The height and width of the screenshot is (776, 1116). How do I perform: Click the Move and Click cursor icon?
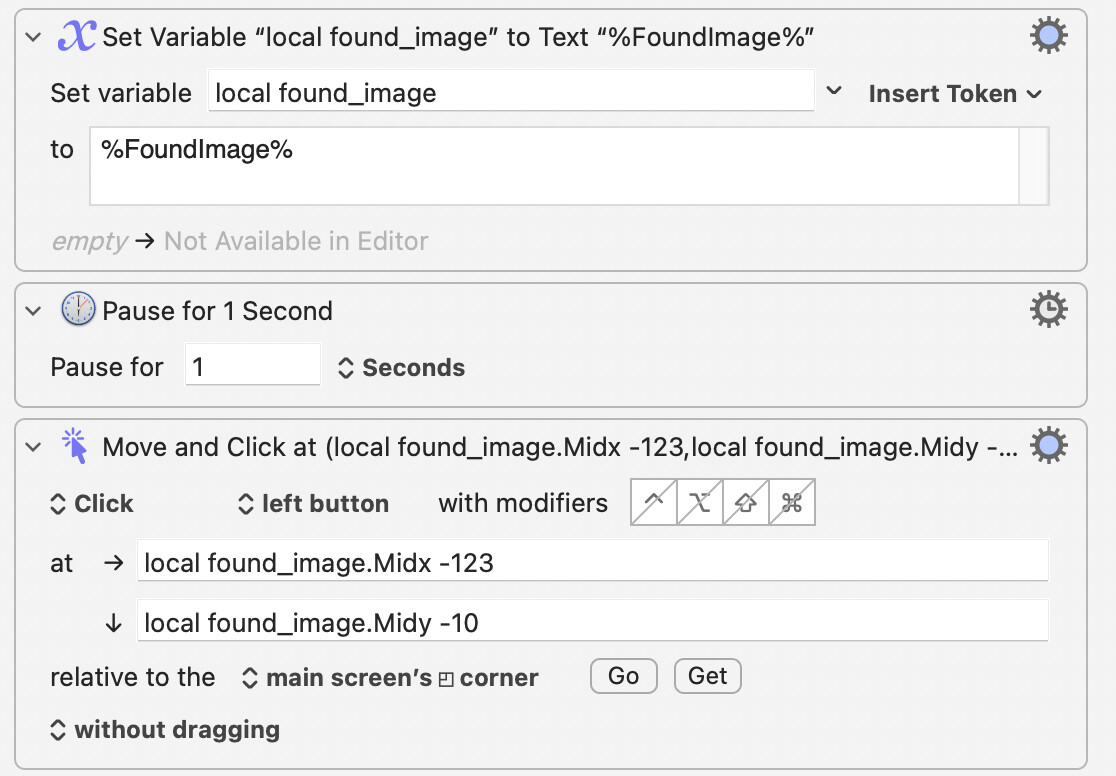(x=75, y=446)
